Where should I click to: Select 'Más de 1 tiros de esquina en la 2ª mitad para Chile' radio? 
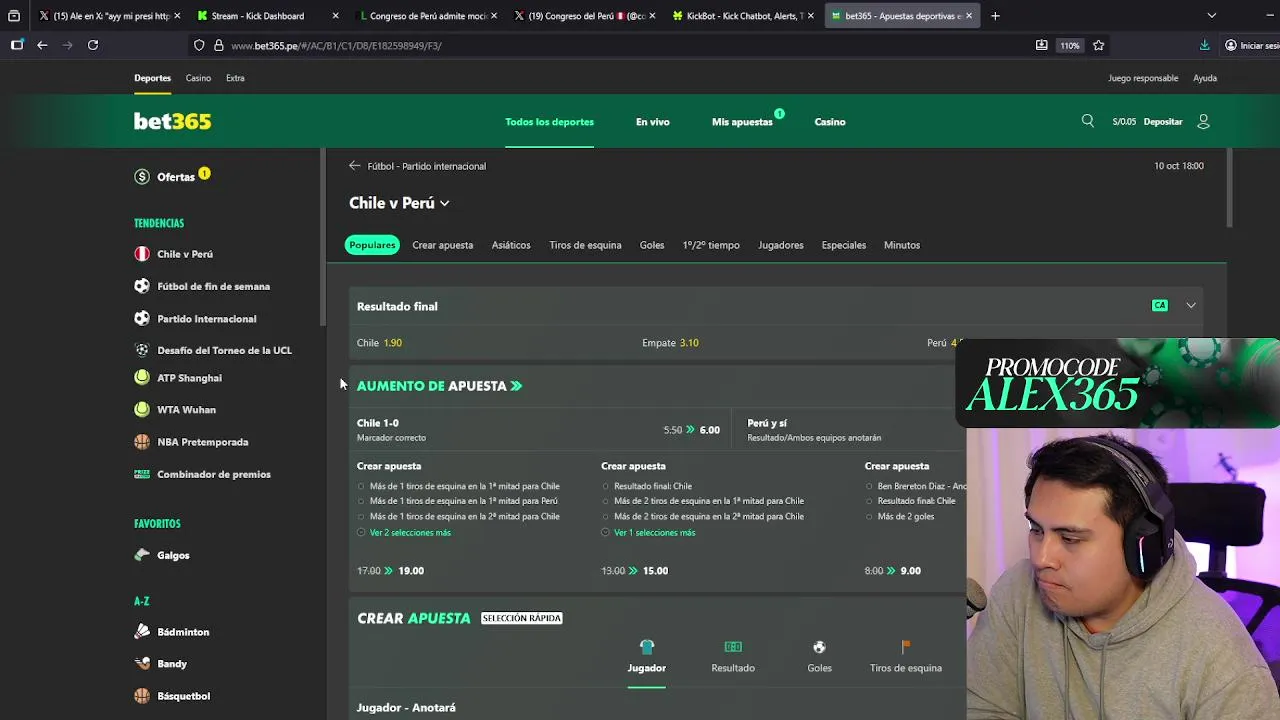point(361,517)
